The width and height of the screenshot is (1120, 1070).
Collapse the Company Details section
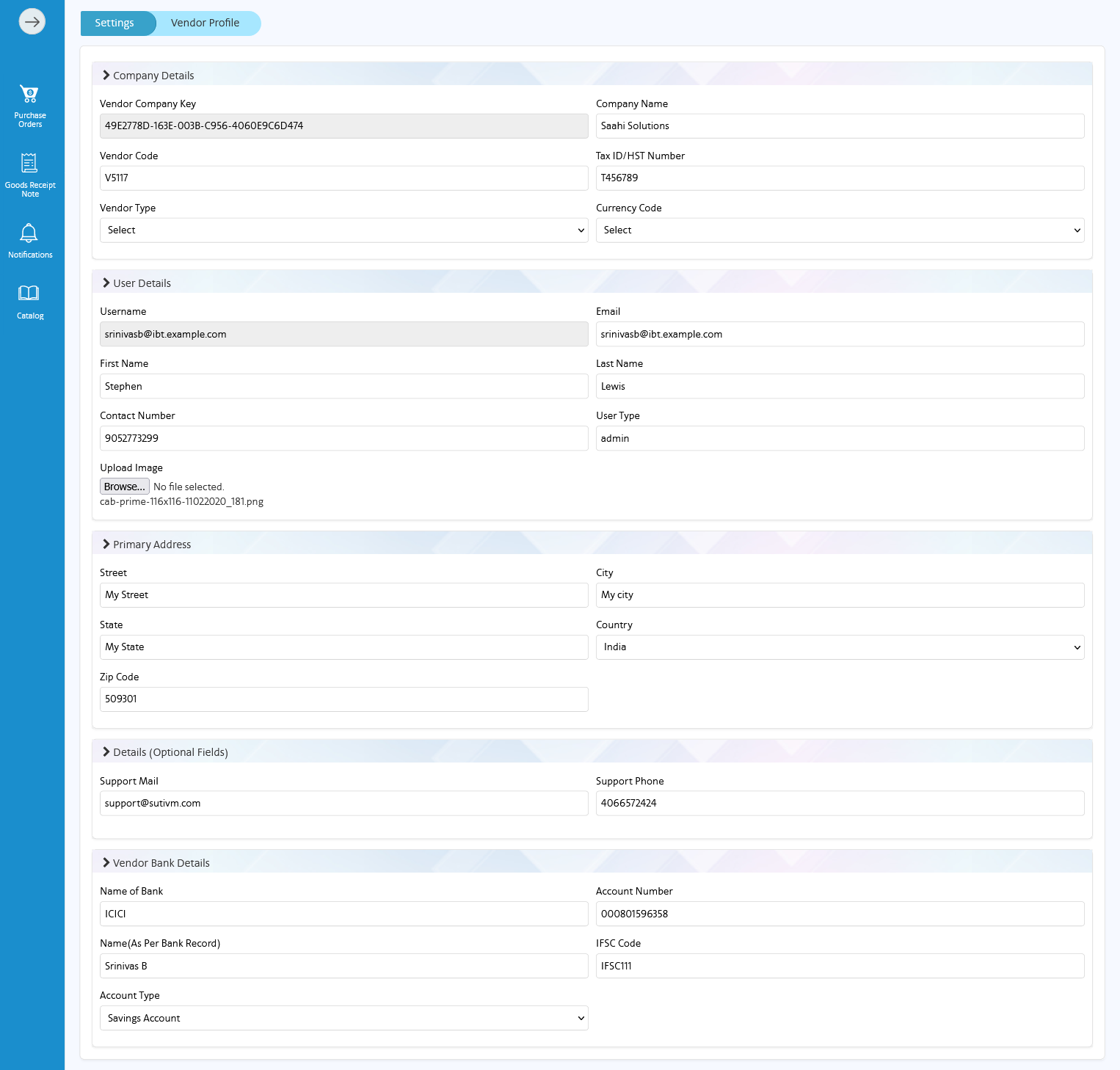[106, 75]
